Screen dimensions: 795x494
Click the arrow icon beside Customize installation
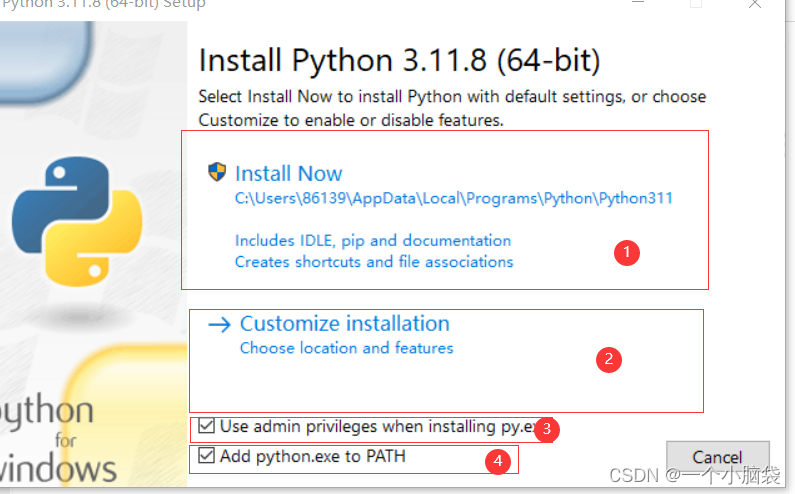click(220, 325)
